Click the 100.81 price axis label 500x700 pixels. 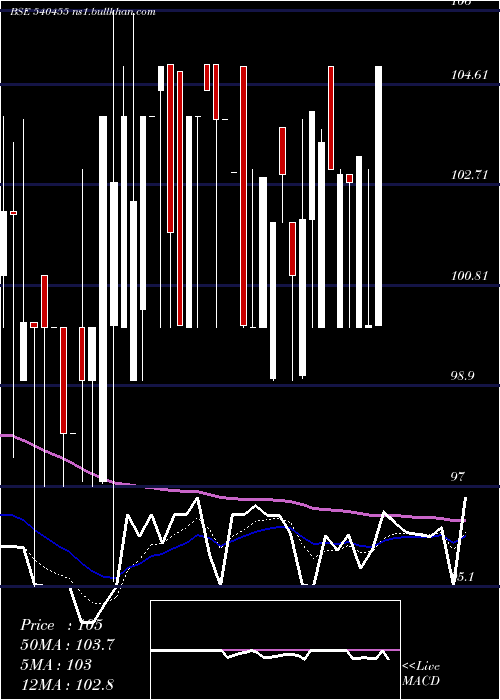tap(469, 276)
